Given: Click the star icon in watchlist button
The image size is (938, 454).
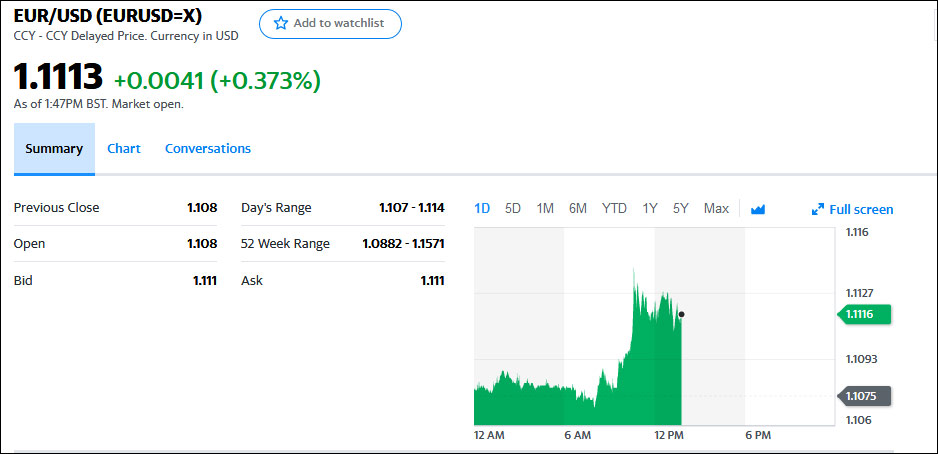Looking at the screenshot, I should pyautogui.click(x=281, y=23).
